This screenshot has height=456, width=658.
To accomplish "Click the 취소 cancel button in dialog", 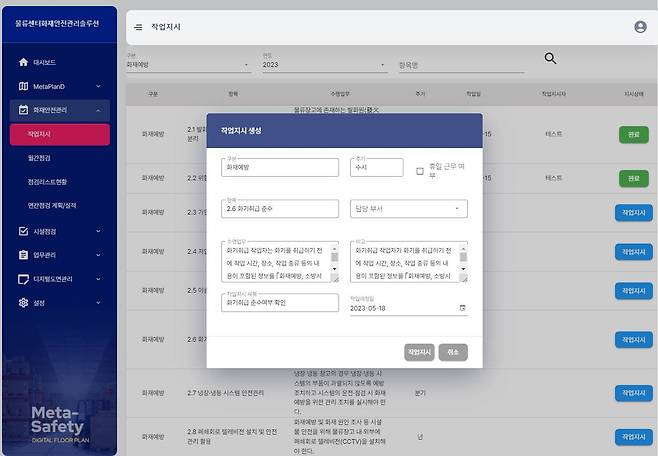I will (453, 352).
